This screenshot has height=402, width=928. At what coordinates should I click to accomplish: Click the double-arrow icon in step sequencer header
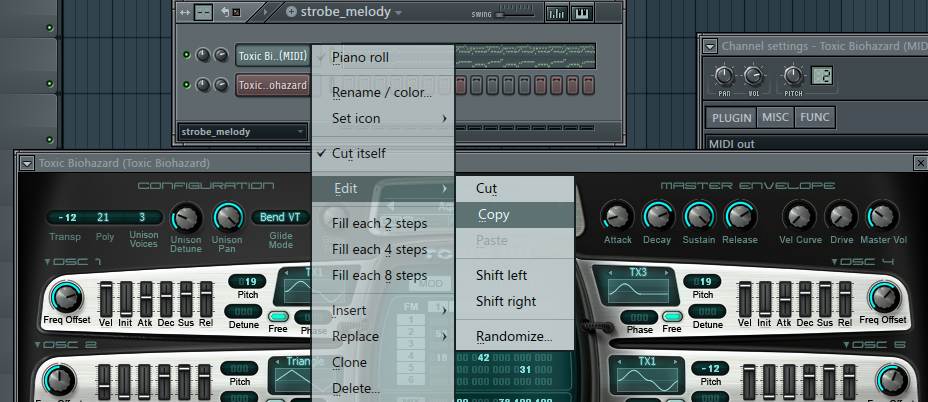tap(185, 12)
